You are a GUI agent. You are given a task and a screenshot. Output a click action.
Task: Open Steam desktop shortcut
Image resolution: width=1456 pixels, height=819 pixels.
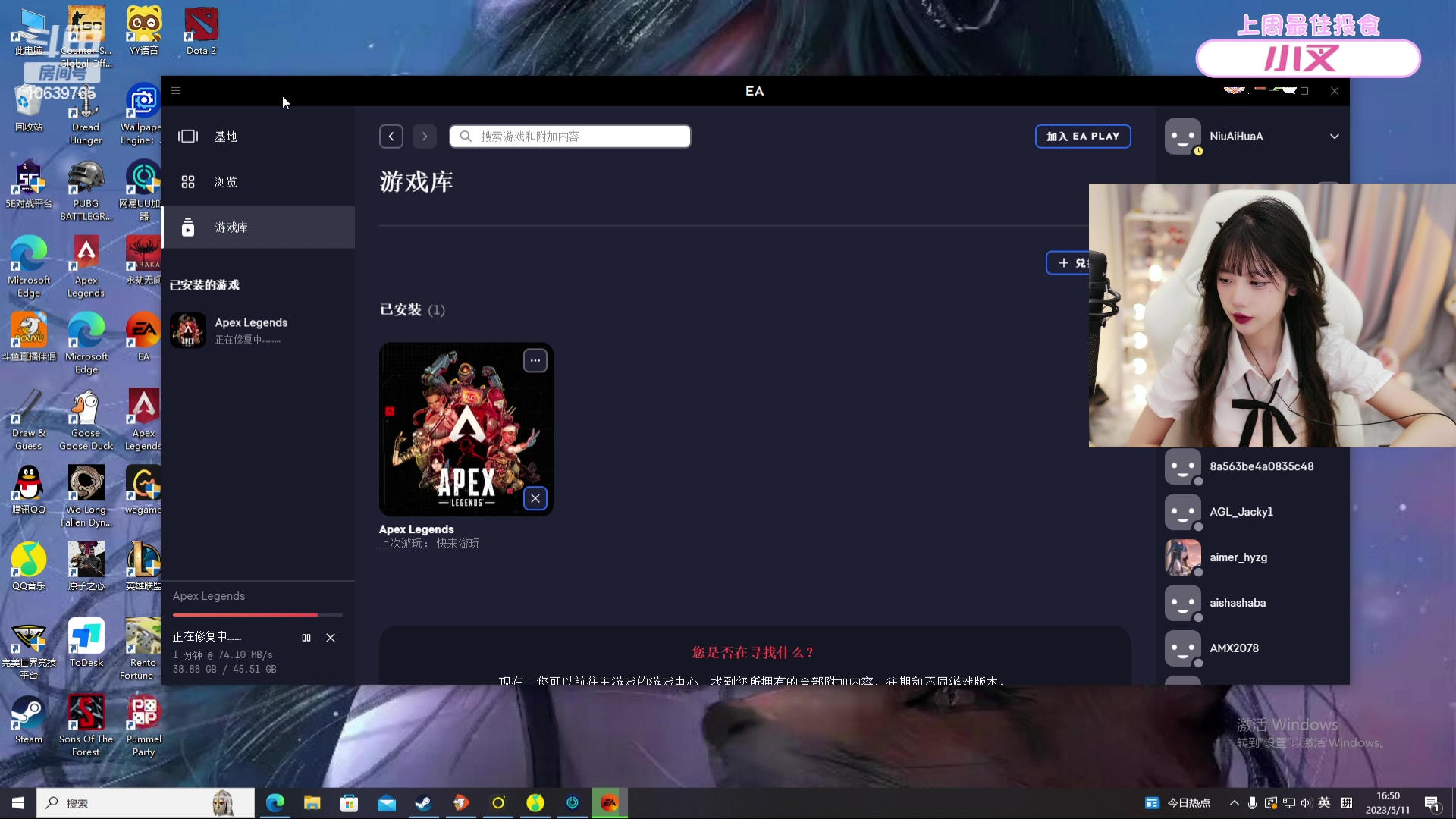pos(29,720)
